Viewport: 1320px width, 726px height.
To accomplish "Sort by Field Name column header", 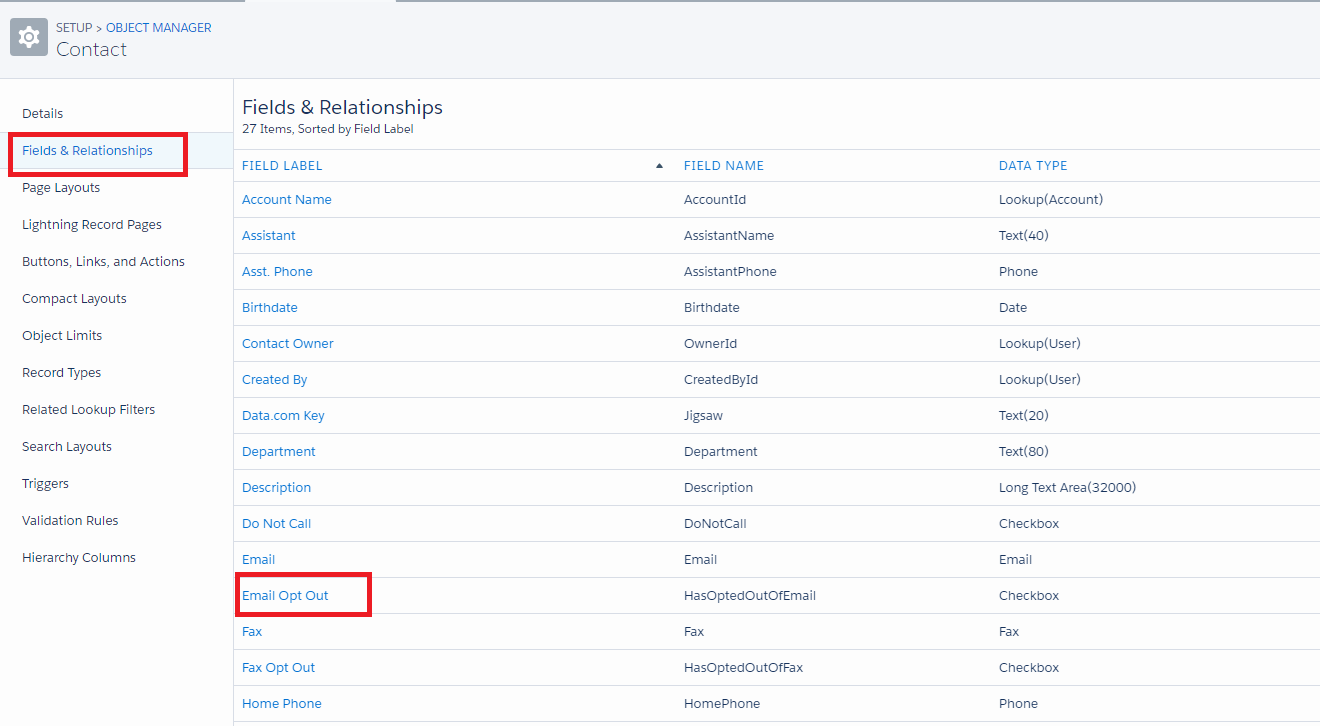I will 724,166.
